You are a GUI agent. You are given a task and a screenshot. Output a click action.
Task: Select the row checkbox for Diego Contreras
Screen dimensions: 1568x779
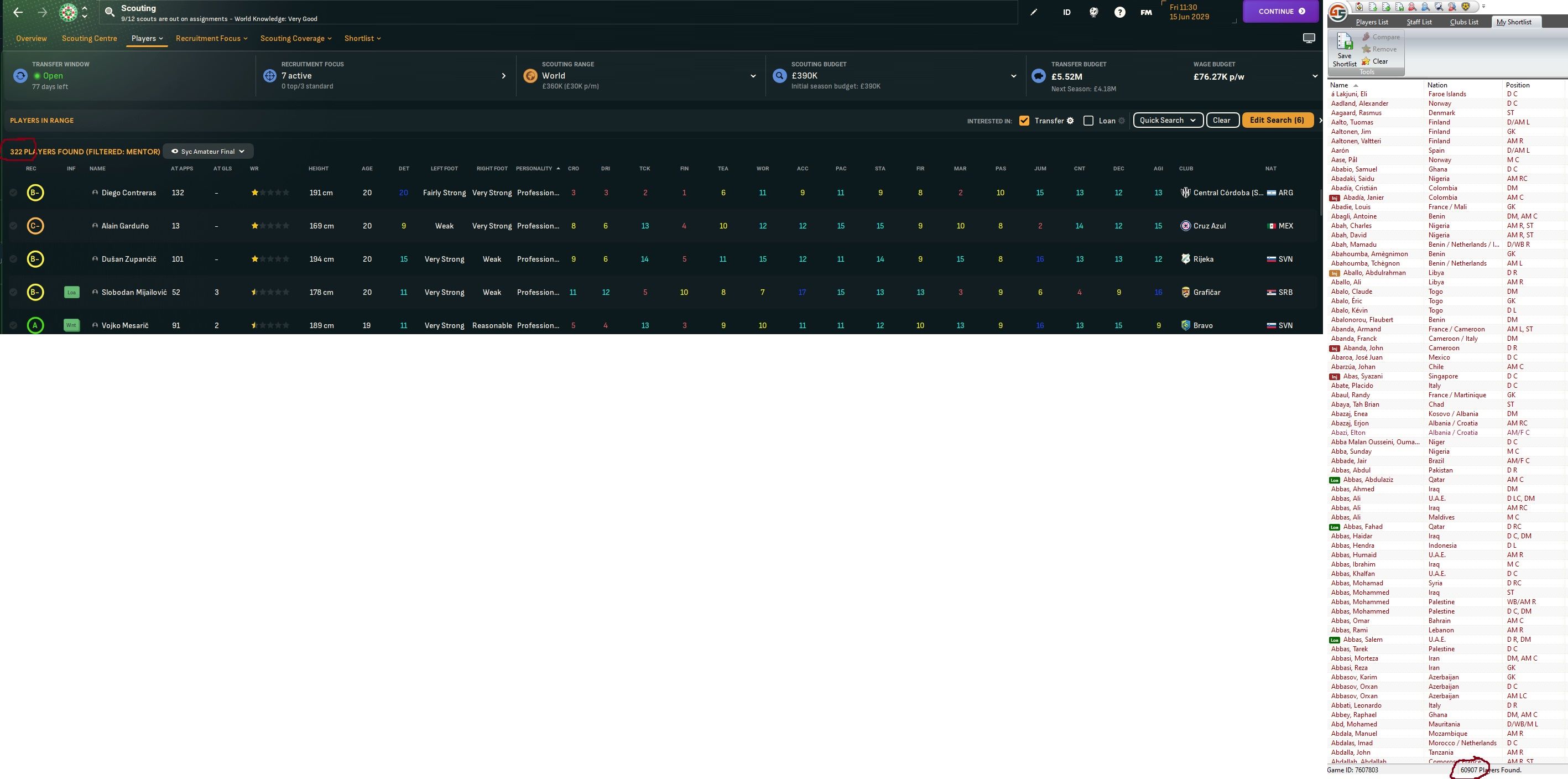tap(13, 193)
